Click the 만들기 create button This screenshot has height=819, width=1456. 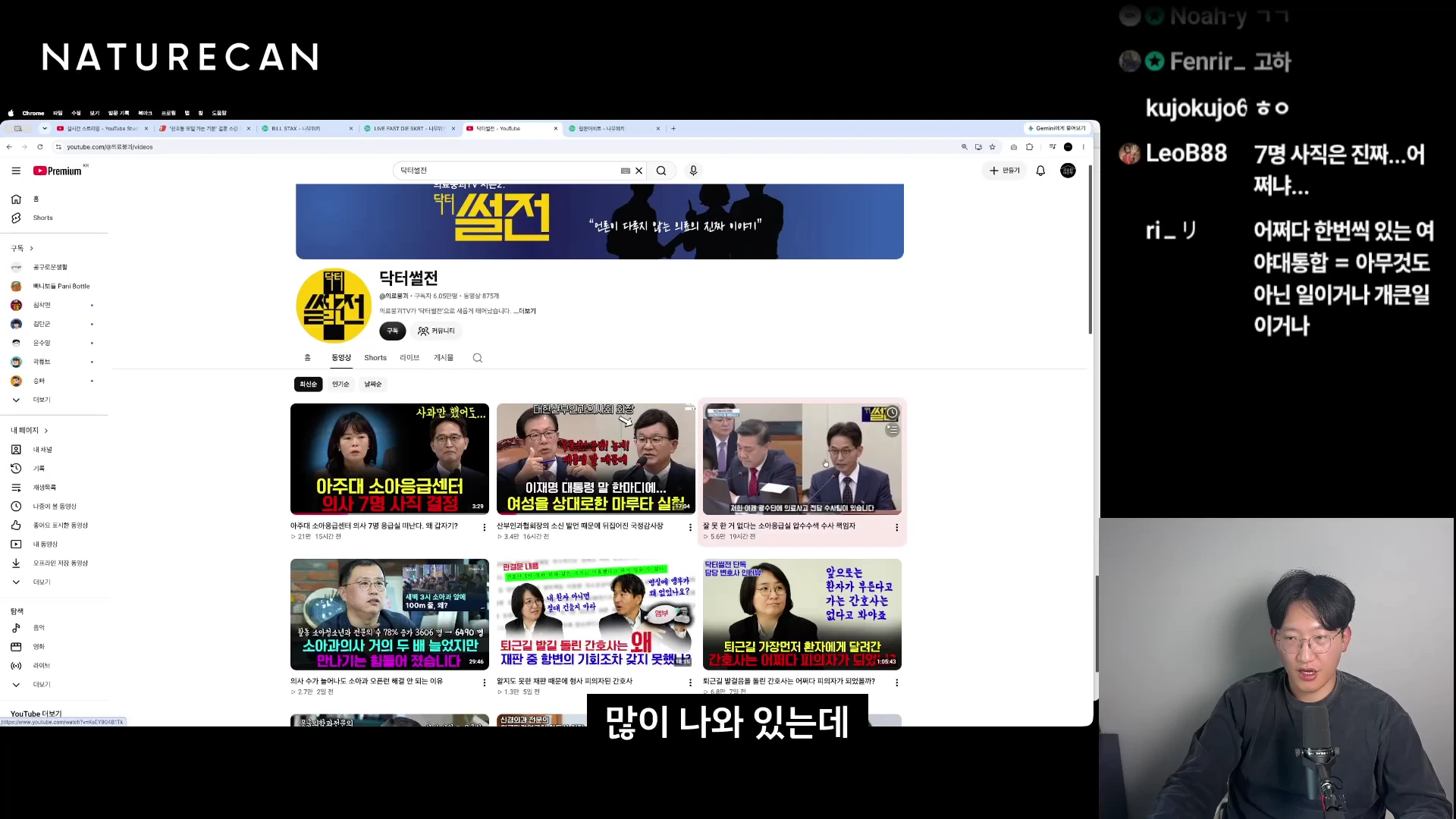[1005, 171]
